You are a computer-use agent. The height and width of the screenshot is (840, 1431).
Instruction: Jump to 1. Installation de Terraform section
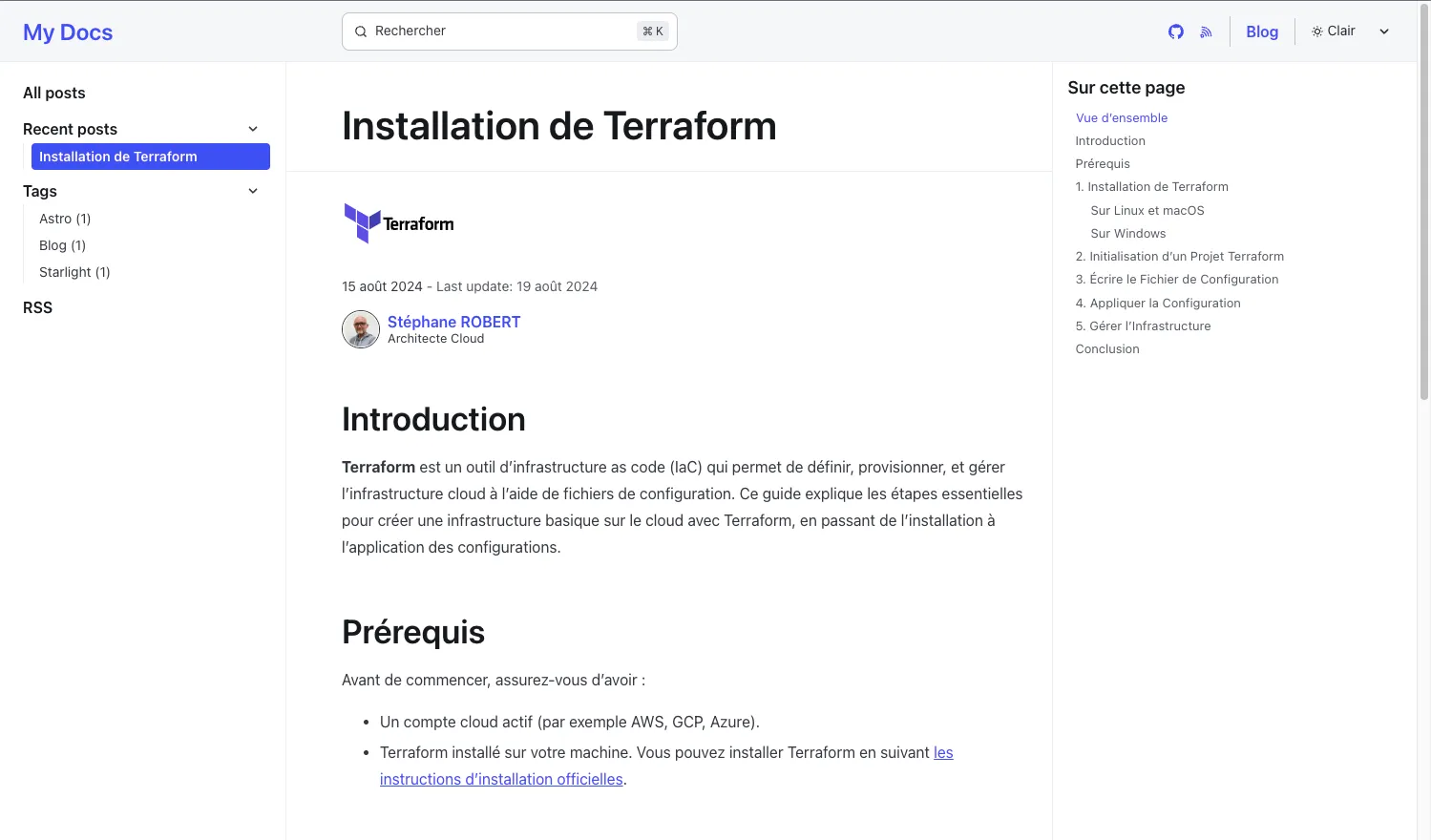click(x=1152, y=186)
